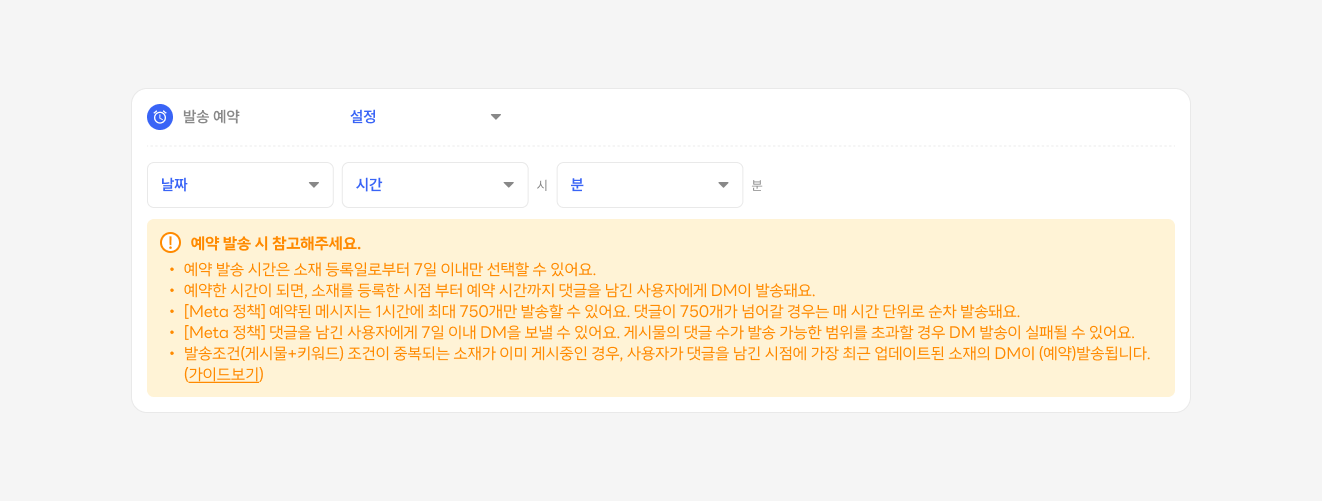Click the Meta 정책 notice about 750개 limit
The height and width of the screenshot is (501, 1322).
pos(602,311)
